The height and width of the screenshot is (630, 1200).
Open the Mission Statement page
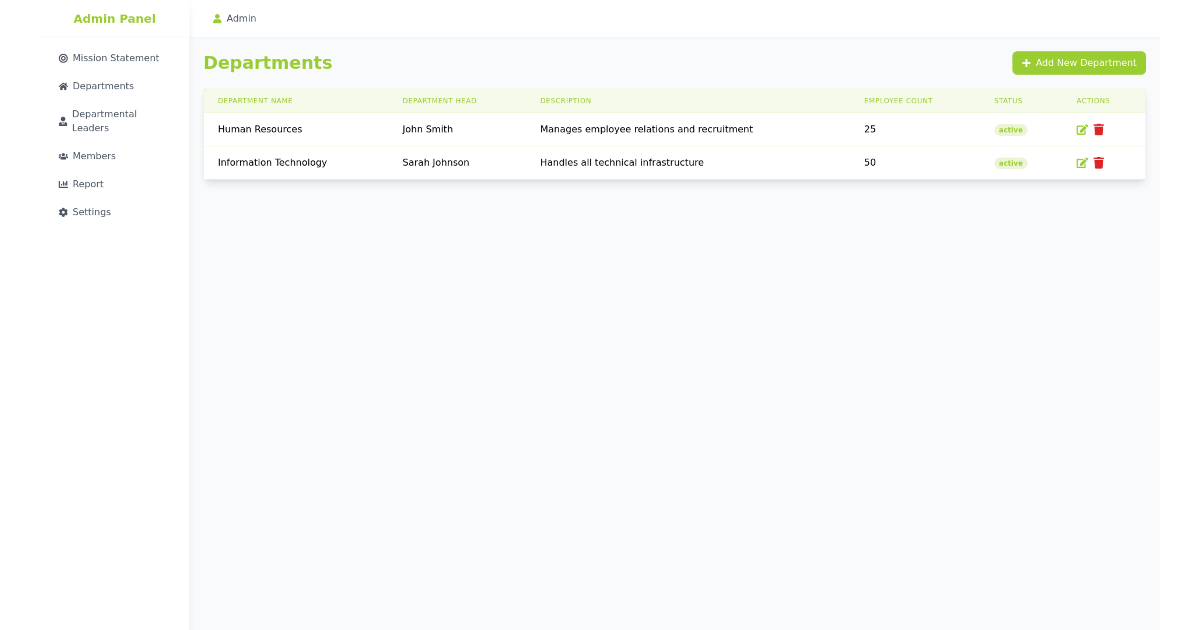tap(115, 57)
